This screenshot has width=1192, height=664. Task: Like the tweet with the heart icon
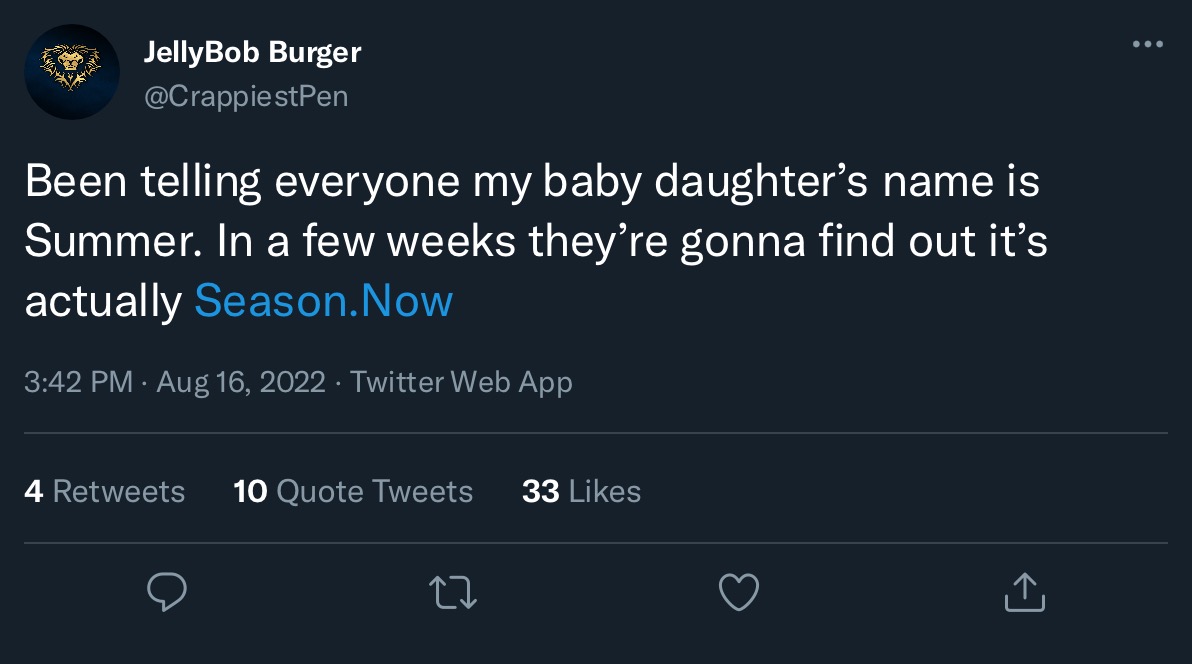click(739, 592)
